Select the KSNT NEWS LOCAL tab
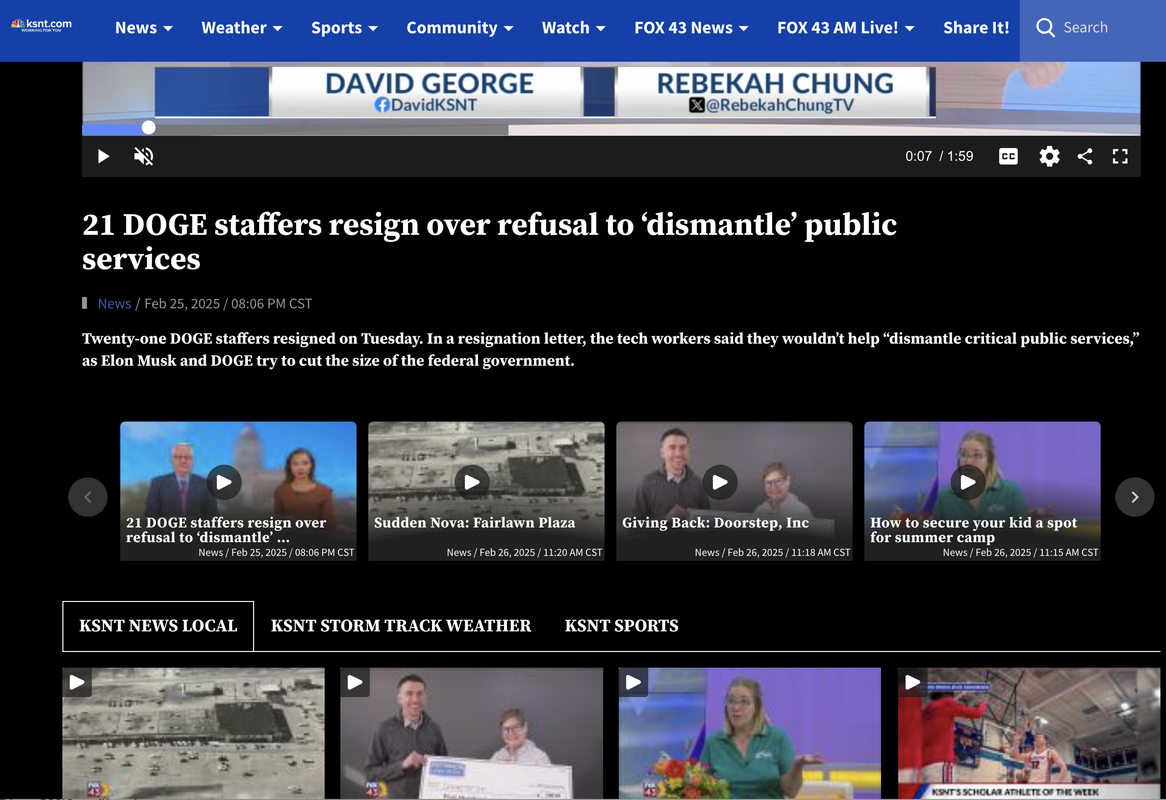Viewport: 1166px width, 800px height. click(x=158, y=626)
